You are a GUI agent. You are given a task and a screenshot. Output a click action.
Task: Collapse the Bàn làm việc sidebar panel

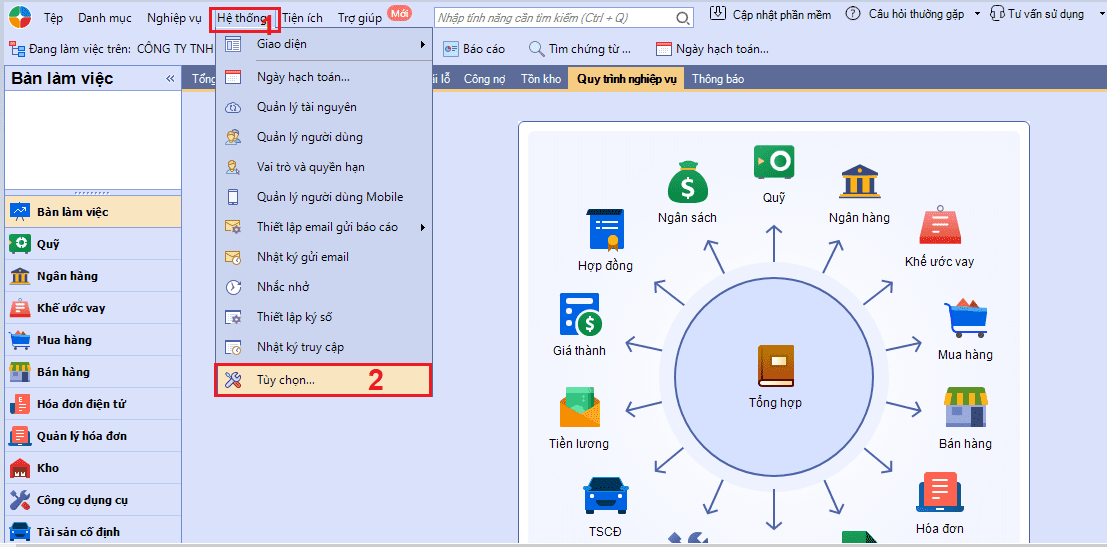point(170,79)
